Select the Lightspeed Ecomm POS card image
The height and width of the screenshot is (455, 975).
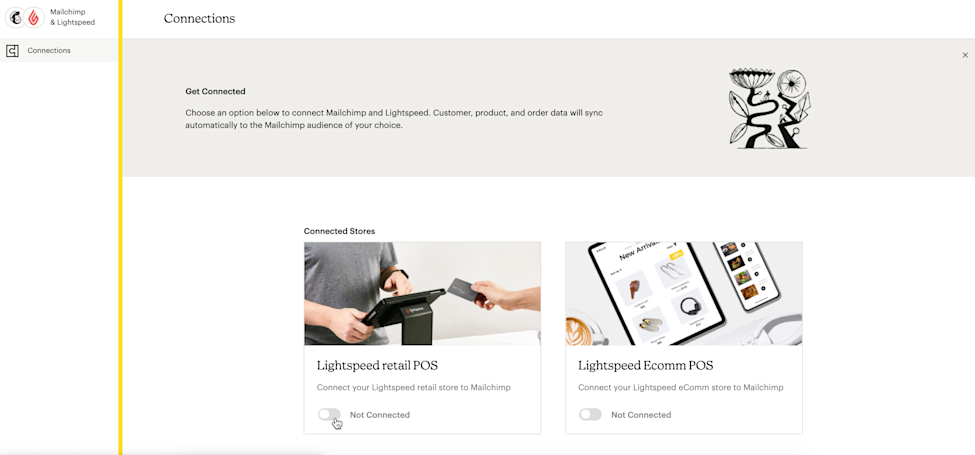pos(683,293)
